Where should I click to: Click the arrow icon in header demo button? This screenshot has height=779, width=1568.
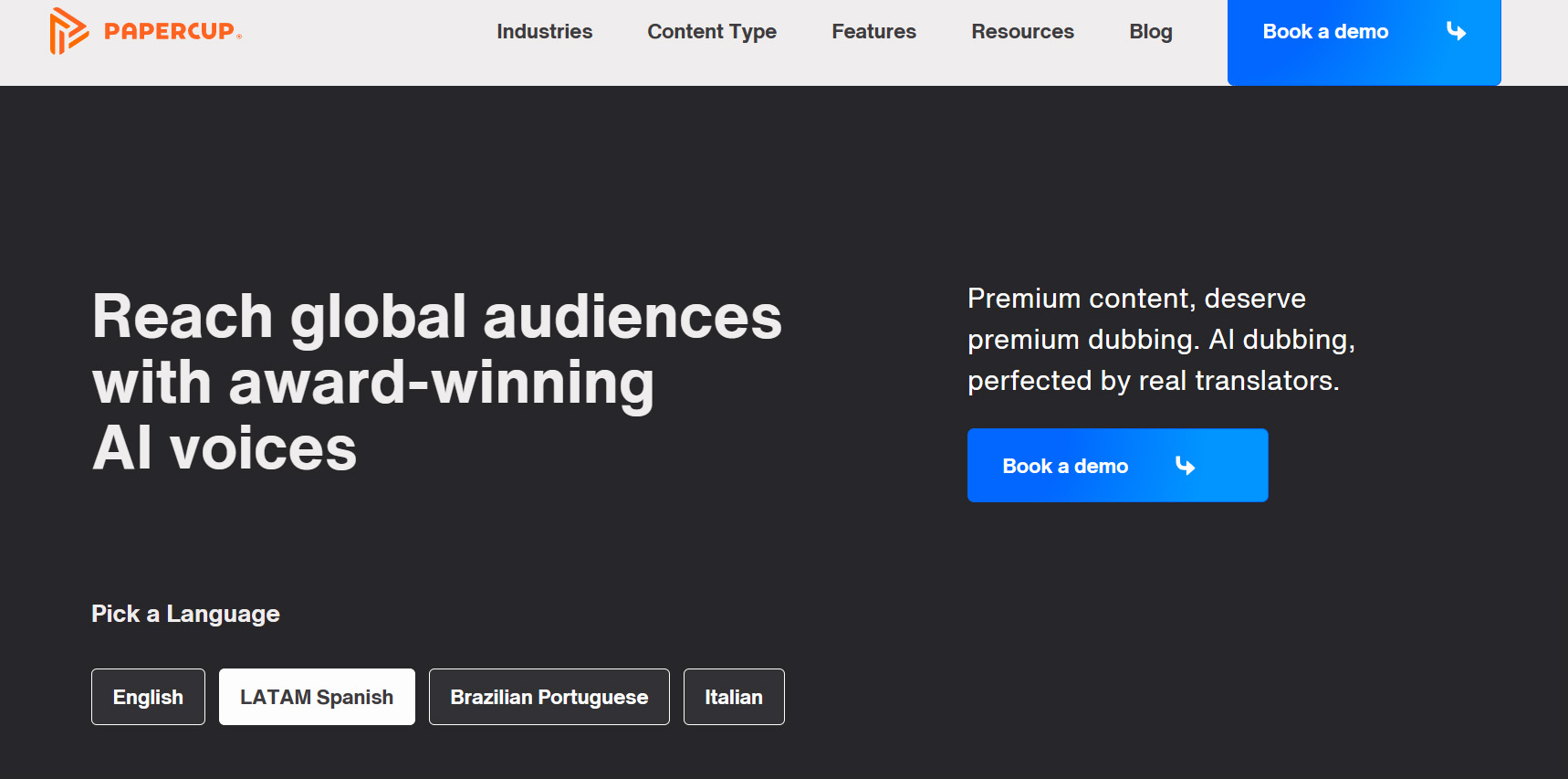(x=1456, y=32)
